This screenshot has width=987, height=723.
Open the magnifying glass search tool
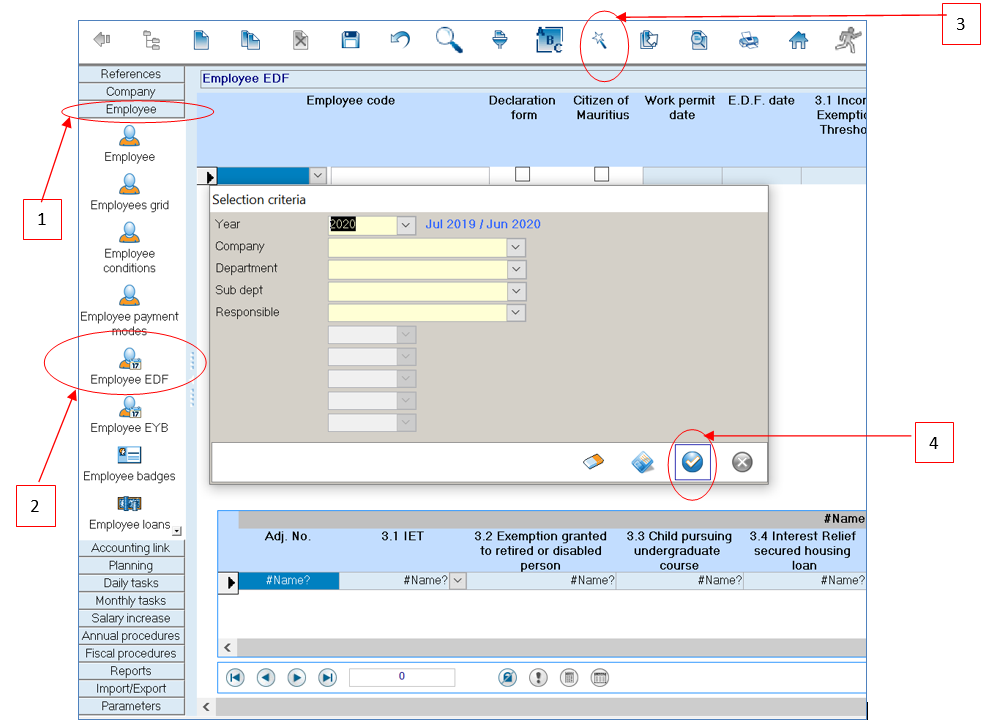(449, 40)
